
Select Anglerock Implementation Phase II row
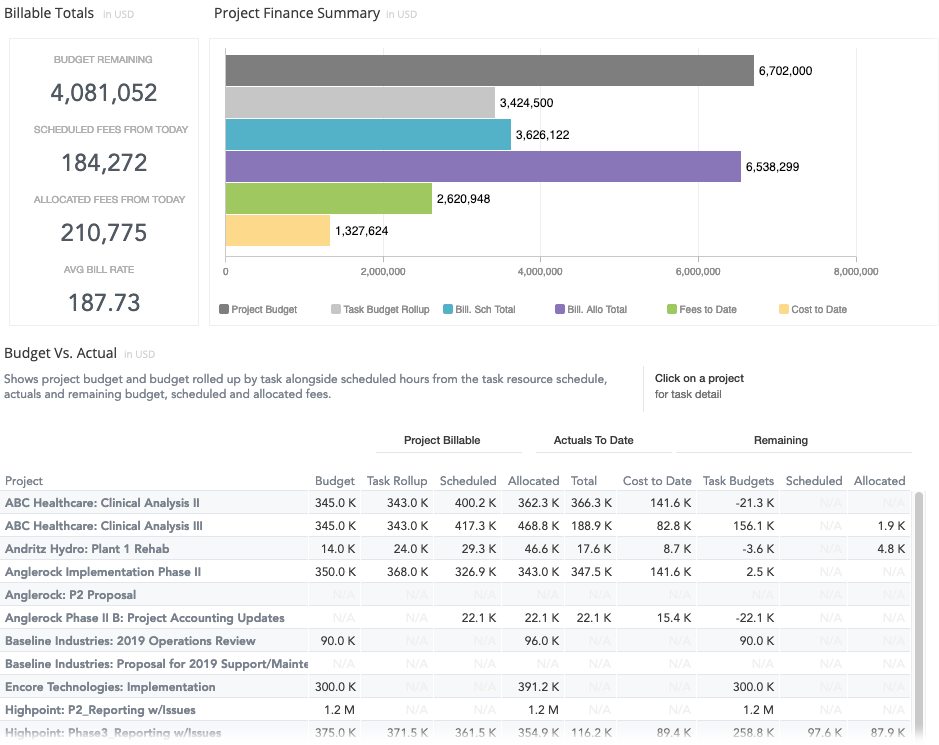pyautogui.click(x=103, y=572)
